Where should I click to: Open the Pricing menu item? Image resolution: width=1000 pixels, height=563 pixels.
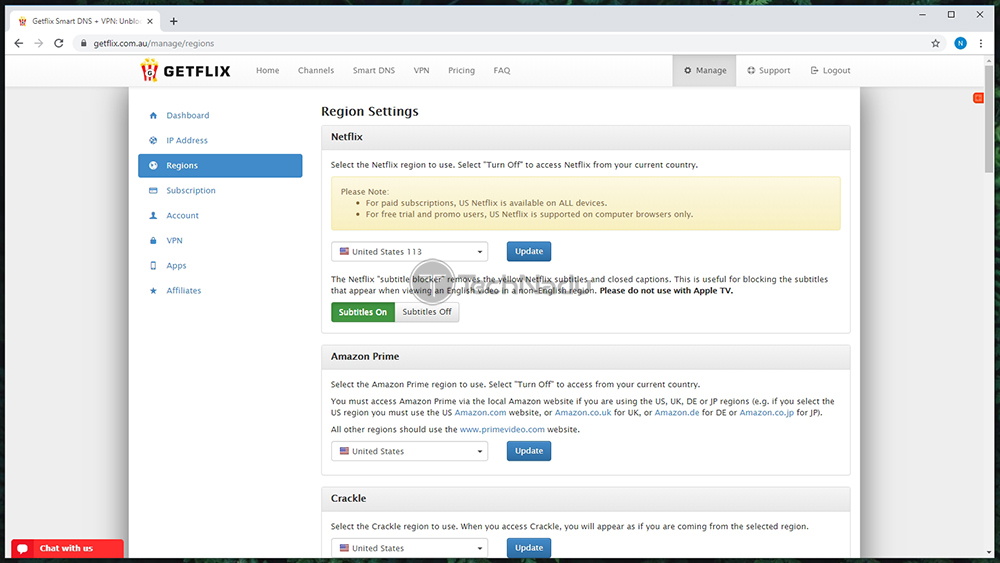pos(461,70)
